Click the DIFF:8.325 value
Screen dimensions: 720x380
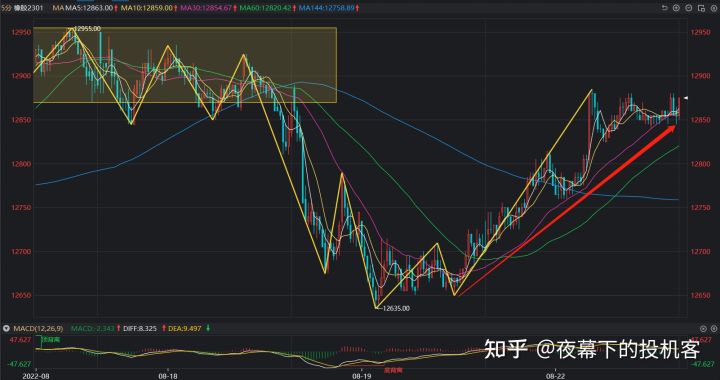point(140,329)
